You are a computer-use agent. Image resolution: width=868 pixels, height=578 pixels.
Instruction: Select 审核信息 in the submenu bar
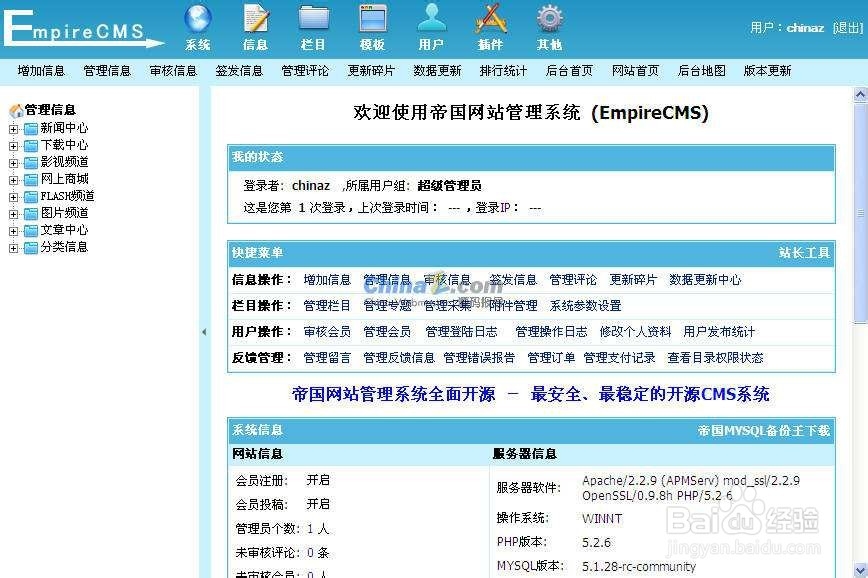173,71
